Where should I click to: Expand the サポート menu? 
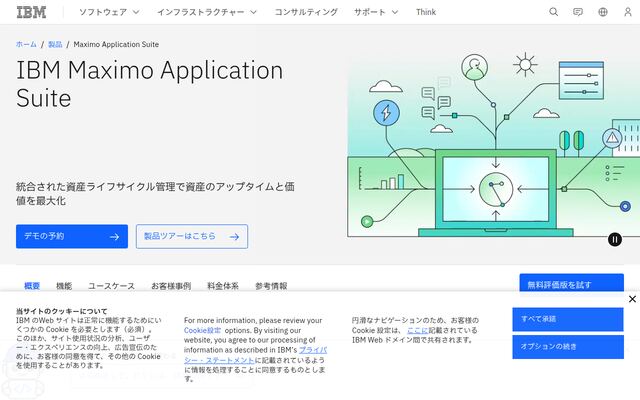pyautogui.click(x=376, y=12)
